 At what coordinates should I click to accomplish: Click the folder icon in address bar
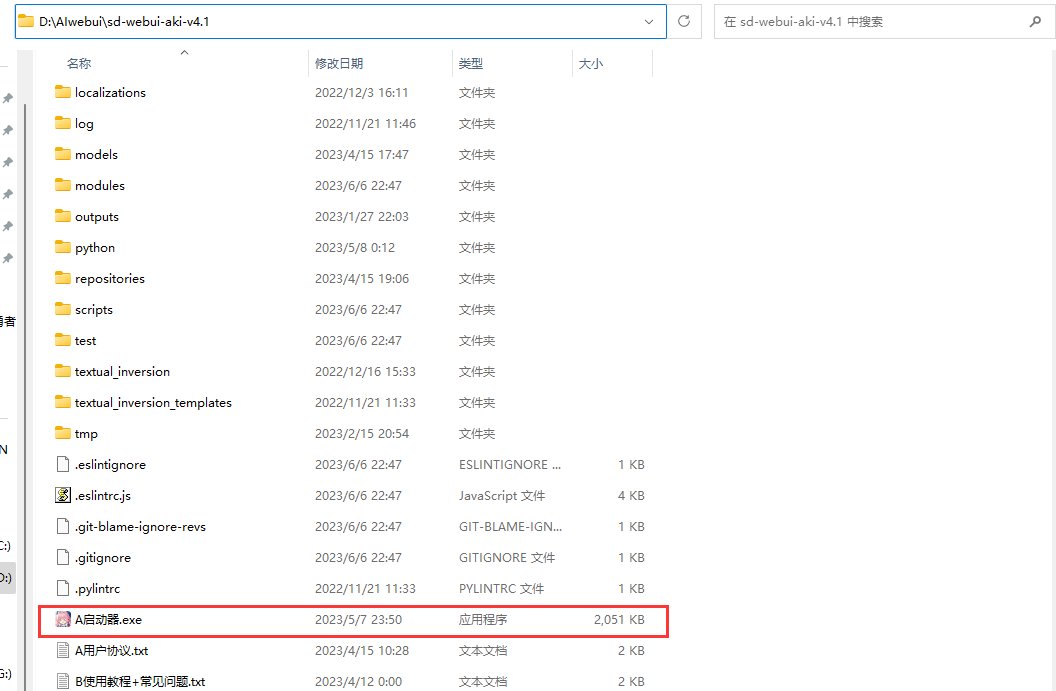[x=27, y=21]
